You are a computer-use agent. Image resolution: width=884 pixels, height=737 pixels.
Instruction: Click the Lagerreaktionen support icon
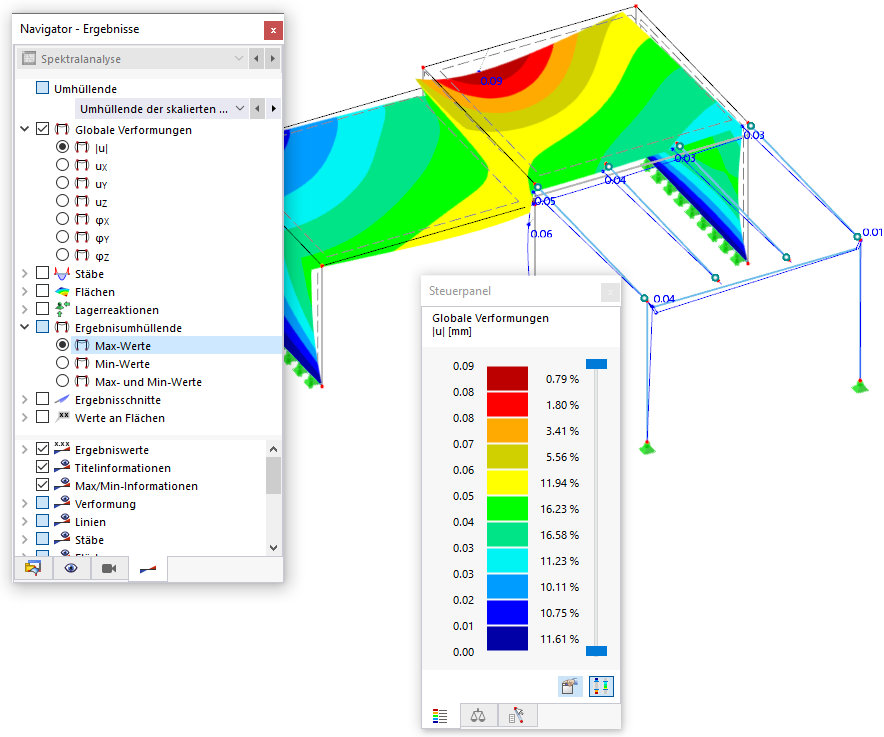(x=62, y=309)
